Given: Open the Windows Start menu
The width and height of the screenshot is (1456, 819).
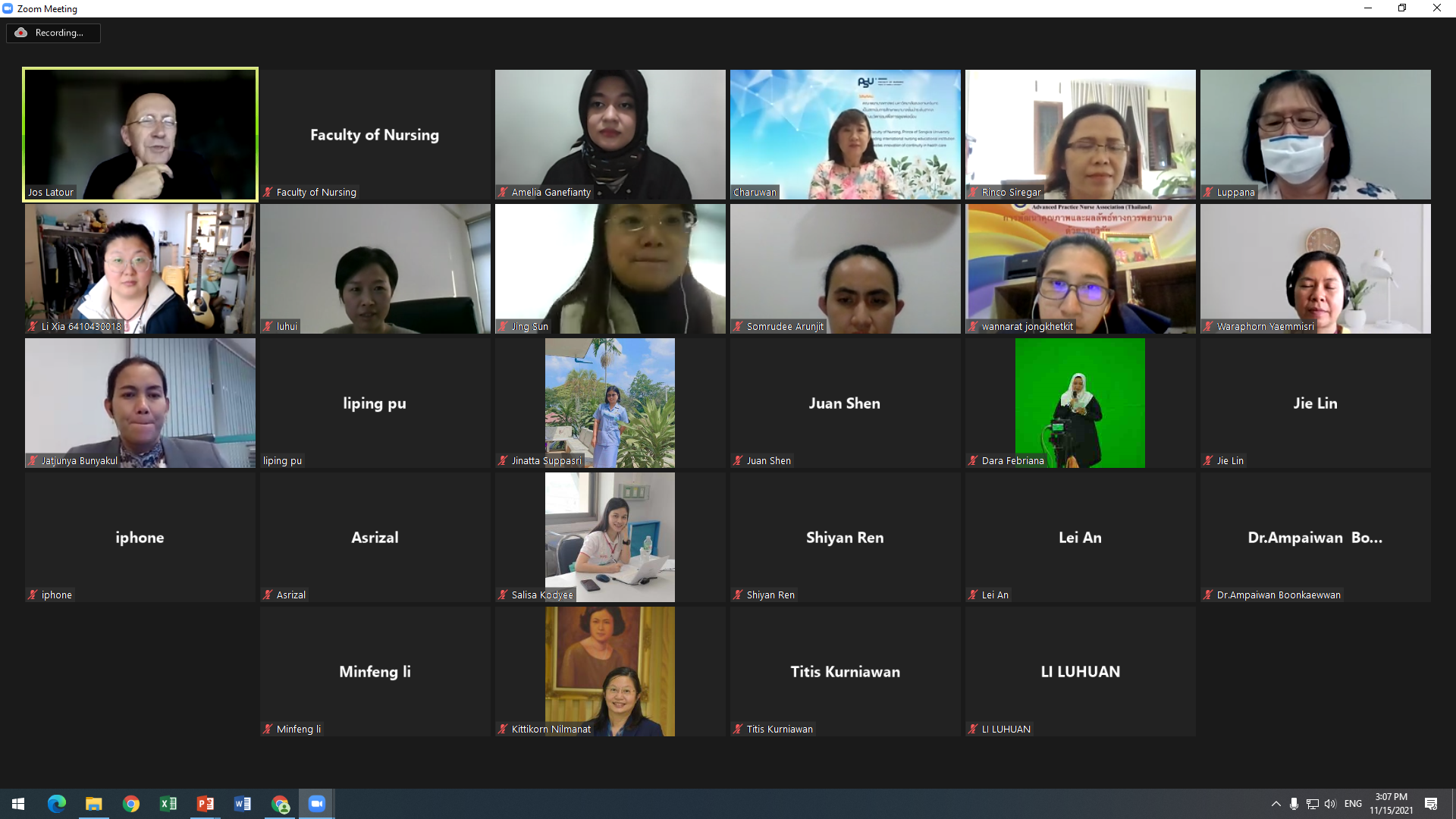Looking at the screenshot, I should (18, 804).
